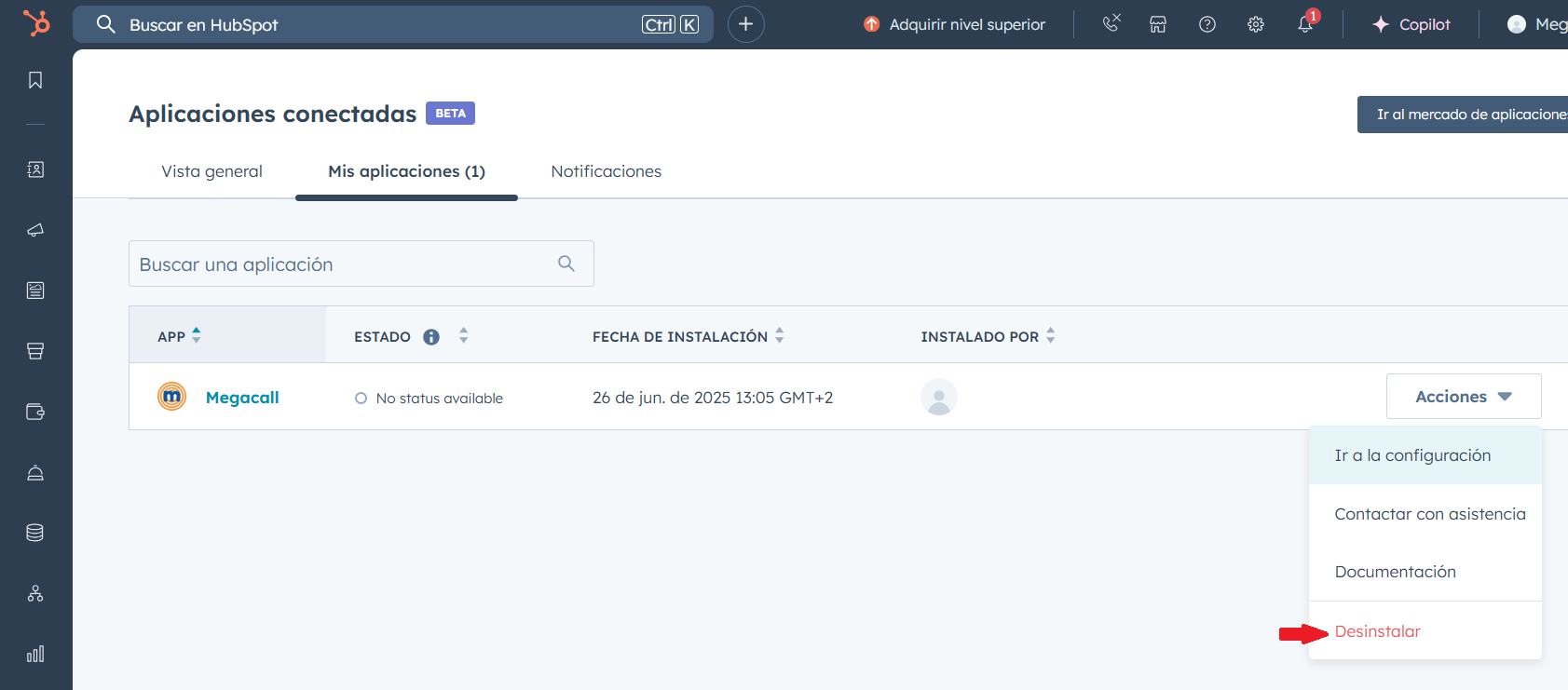Open the help question mark icon
The image size is (1568, 690).
tap(1207, 24)
